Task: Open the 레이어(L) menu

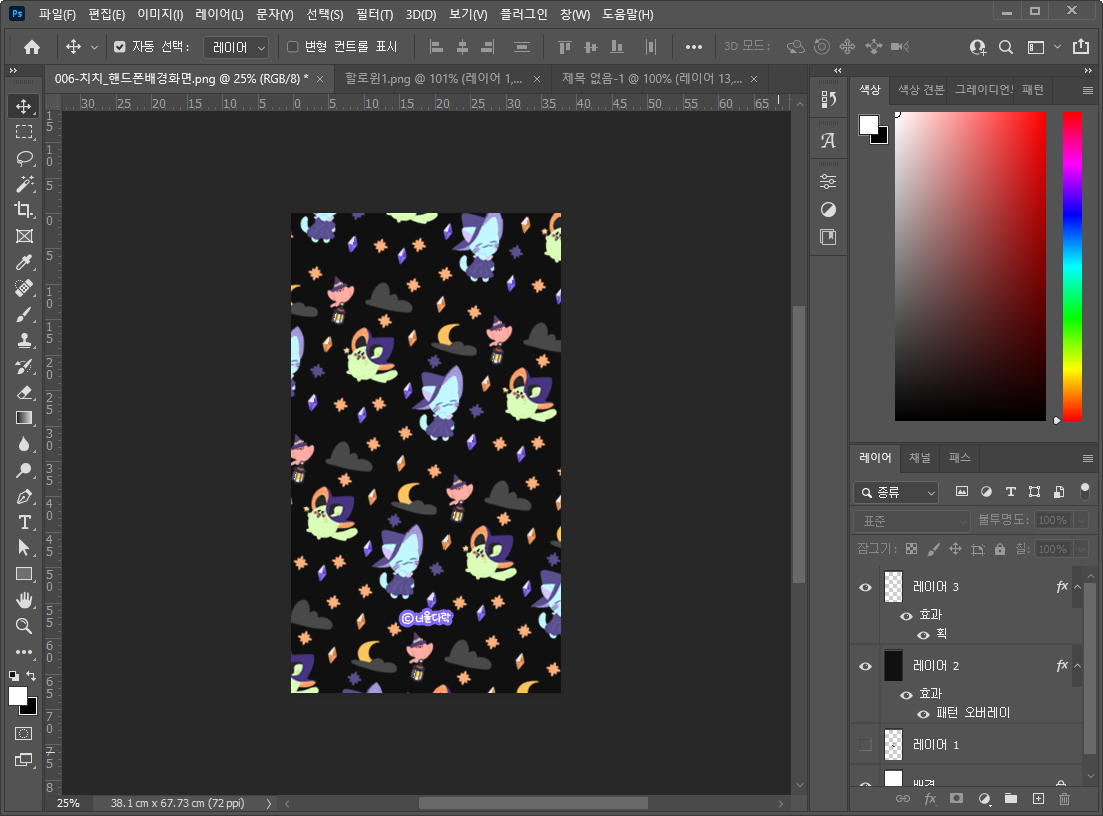Action: pos(219,14)
